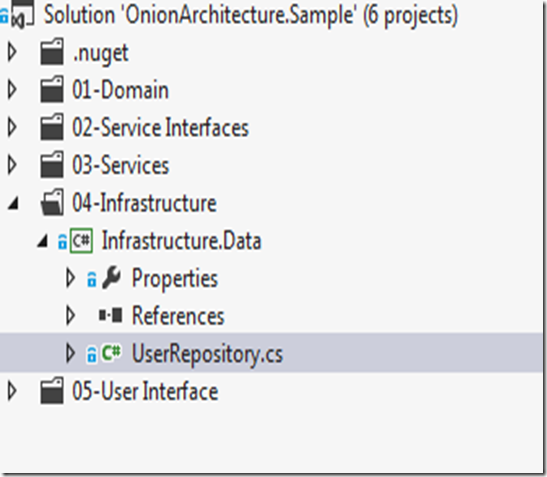Select the Properties tree item label
Viewport: 547px width, 477px height.
point(174,279)
